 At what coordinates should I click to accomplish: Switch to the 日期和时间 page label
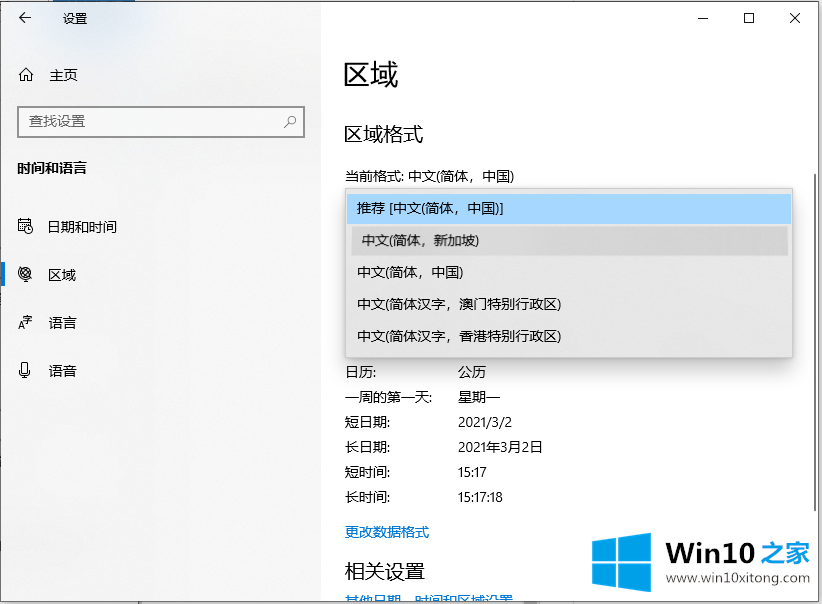click(x=82, y=227)
